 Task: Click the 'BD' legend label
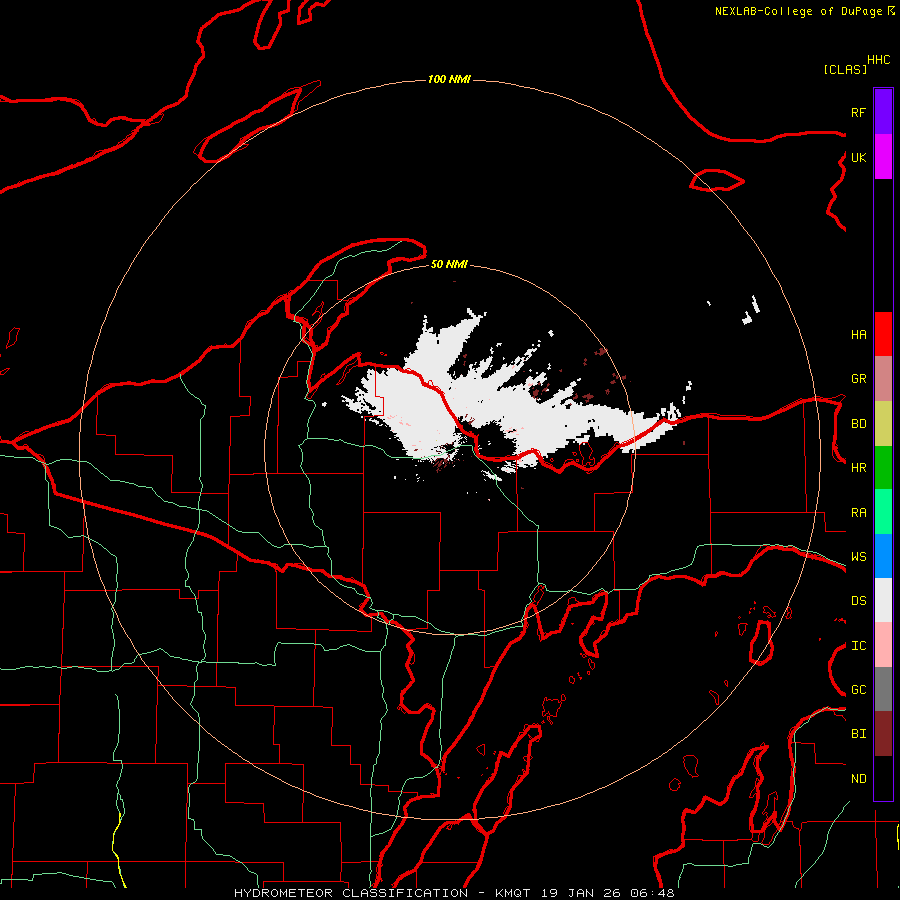858,424
